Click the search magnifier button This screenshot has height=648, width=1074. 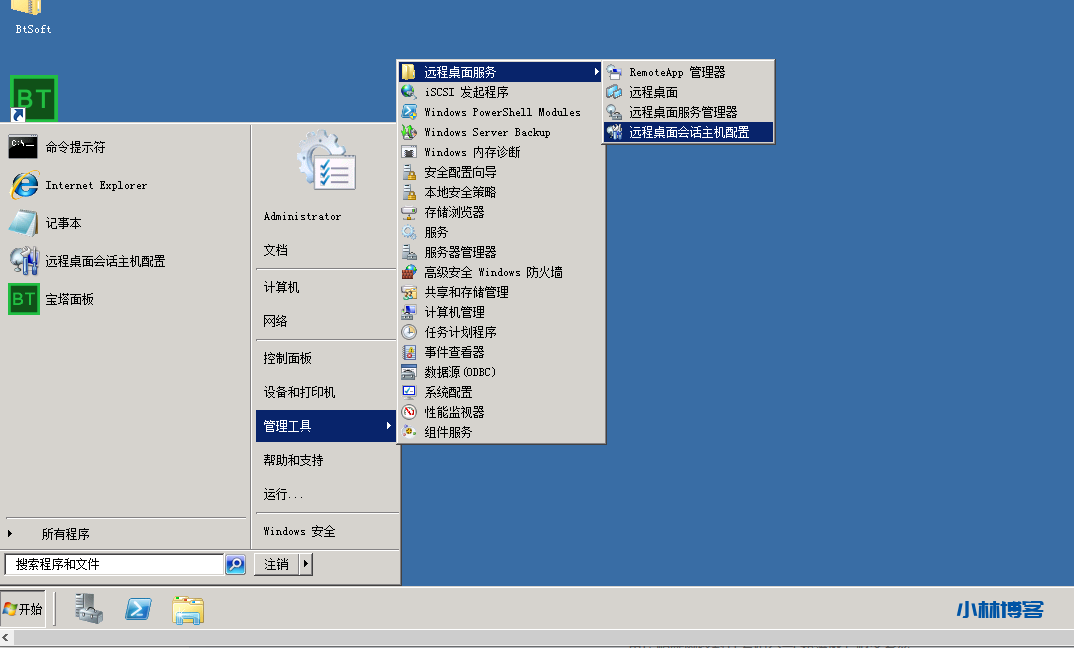pyautogui.click(x=235, y=565)
